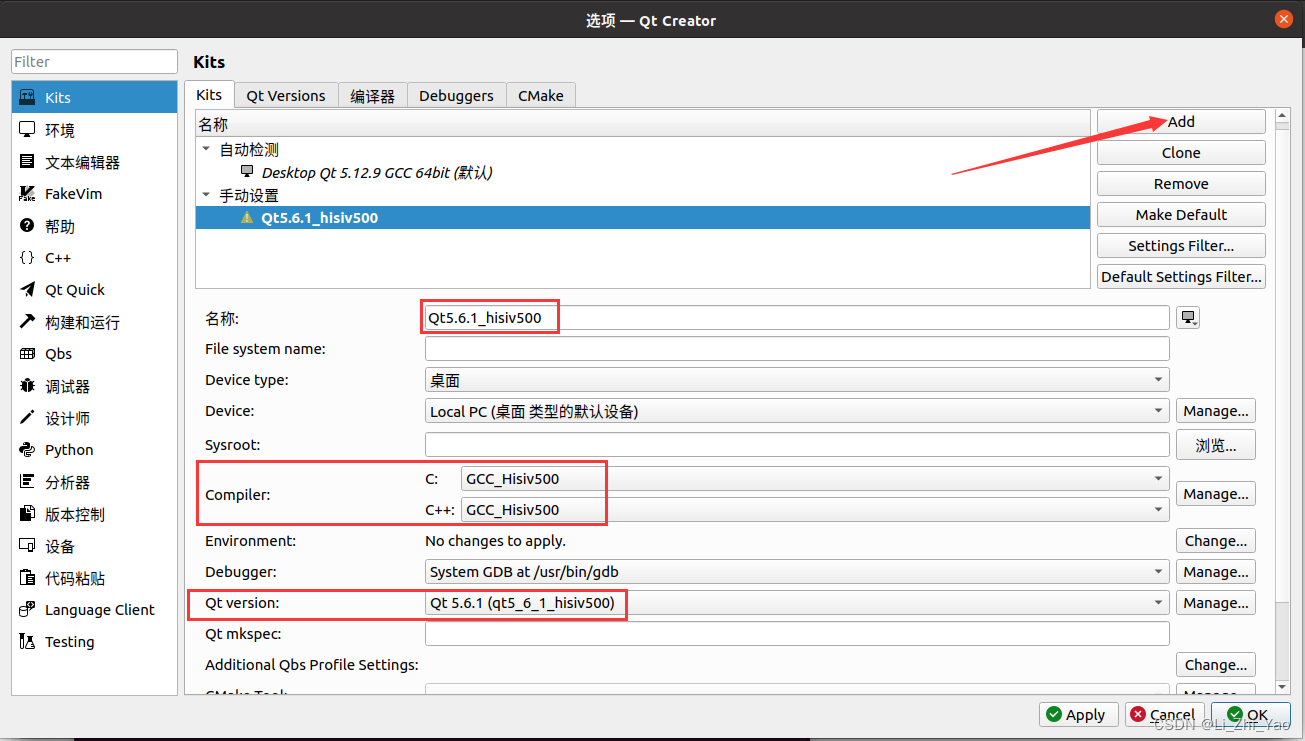
Task: Open the 分析器 settings icon
Action: point(28,481)
